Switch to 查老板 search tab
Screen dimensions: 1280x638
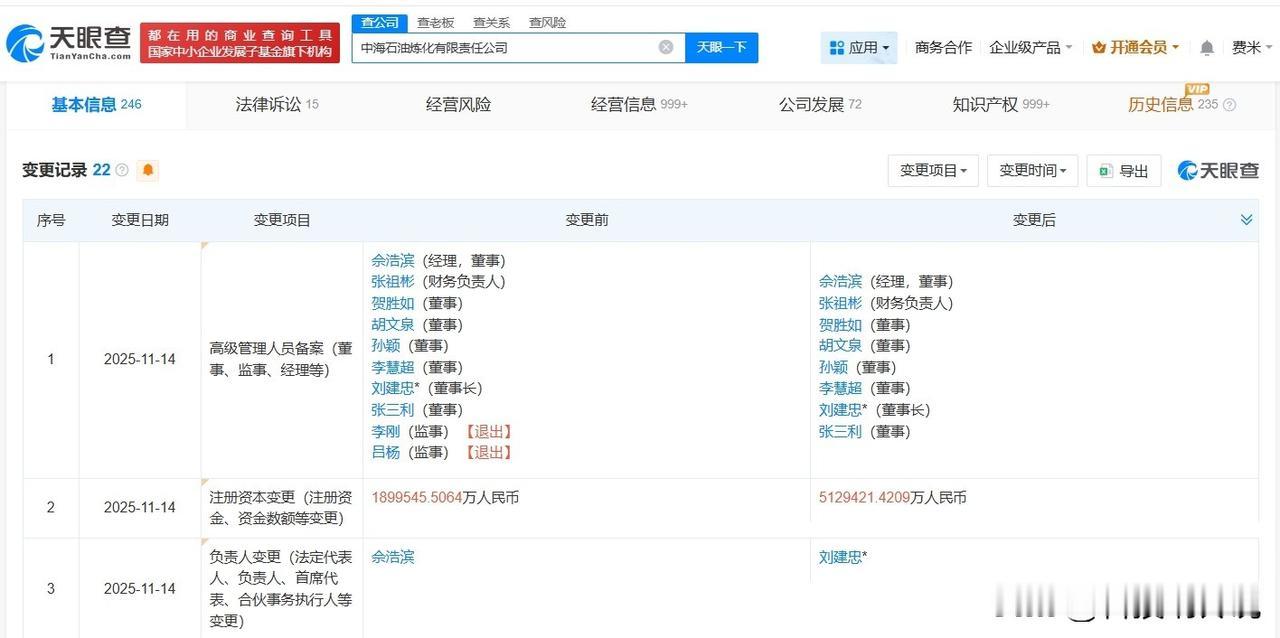435,22
